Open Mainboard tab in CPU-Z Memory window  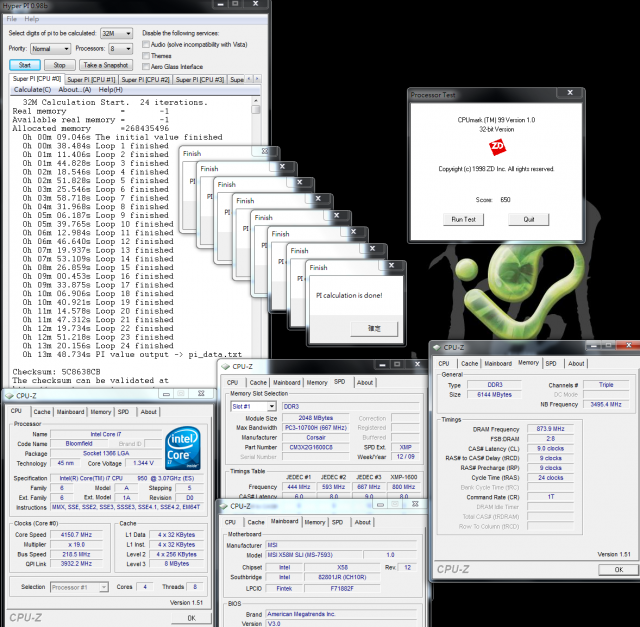coord(498,363)
